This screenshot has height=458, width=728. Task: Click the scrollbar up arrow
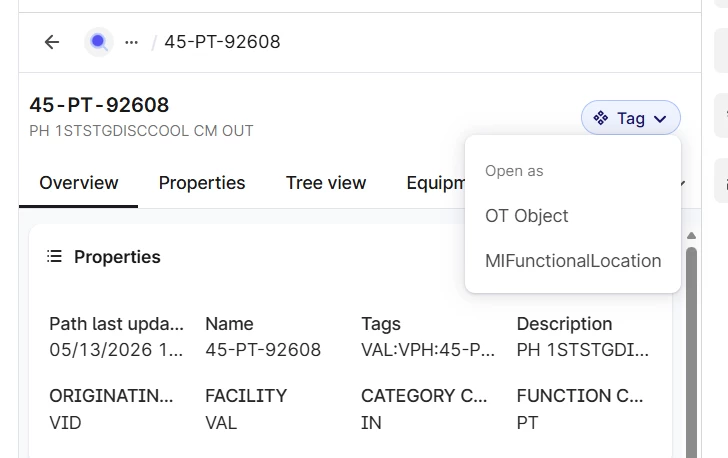691,236
